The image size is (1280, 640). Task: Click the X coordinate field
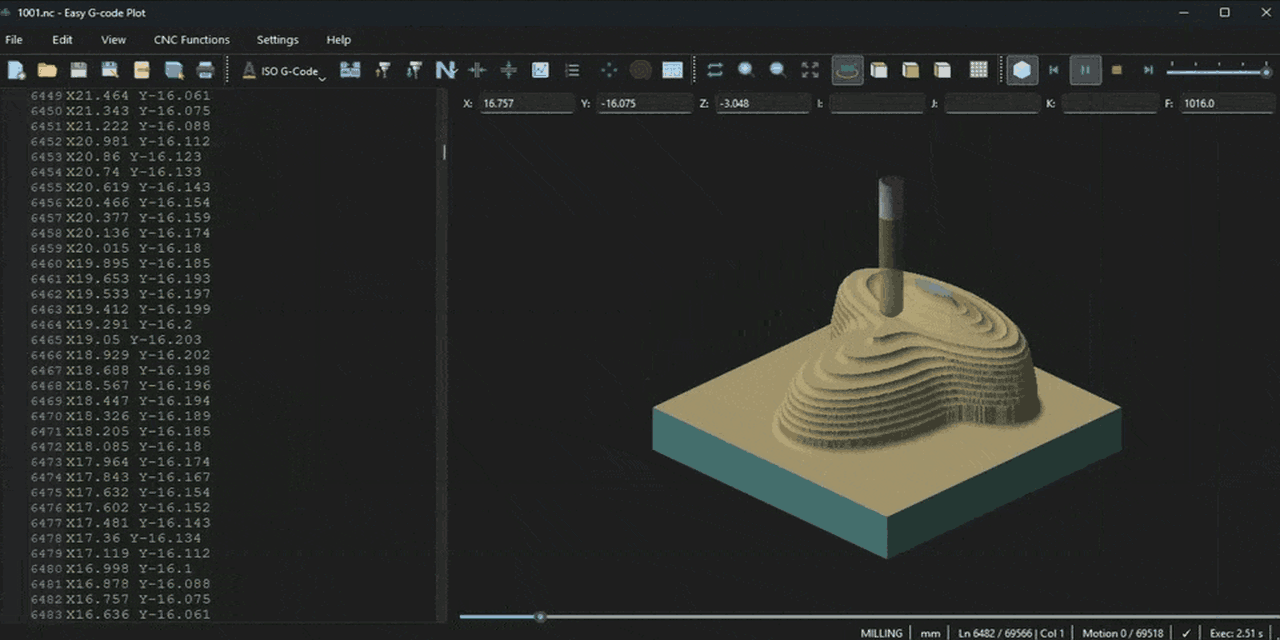click(x=528, y=103)
